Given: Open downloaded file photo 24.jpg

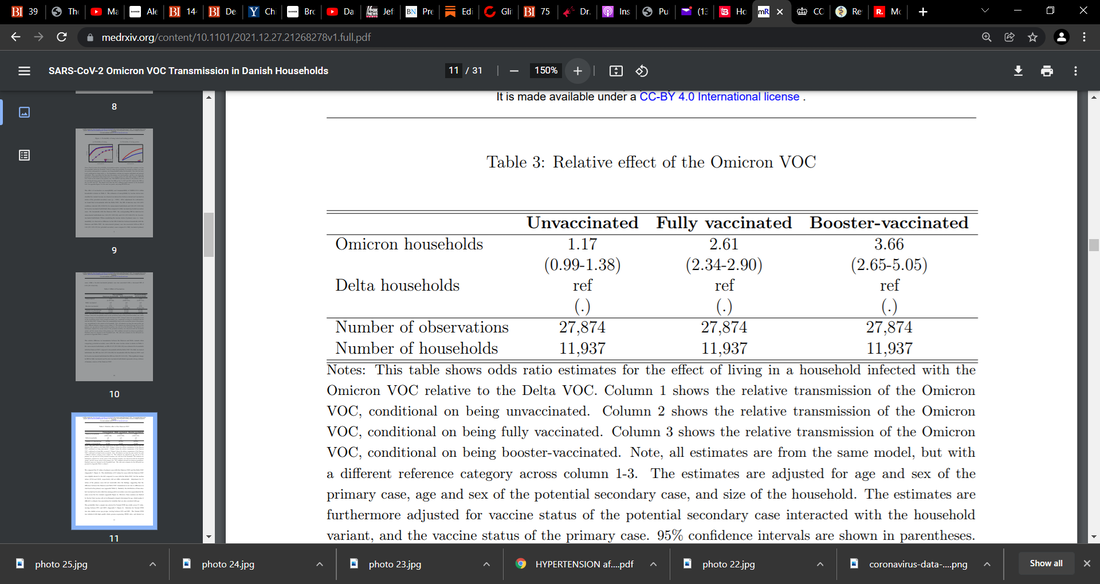Looking at the screenshot, I should (x=228, y=564).
